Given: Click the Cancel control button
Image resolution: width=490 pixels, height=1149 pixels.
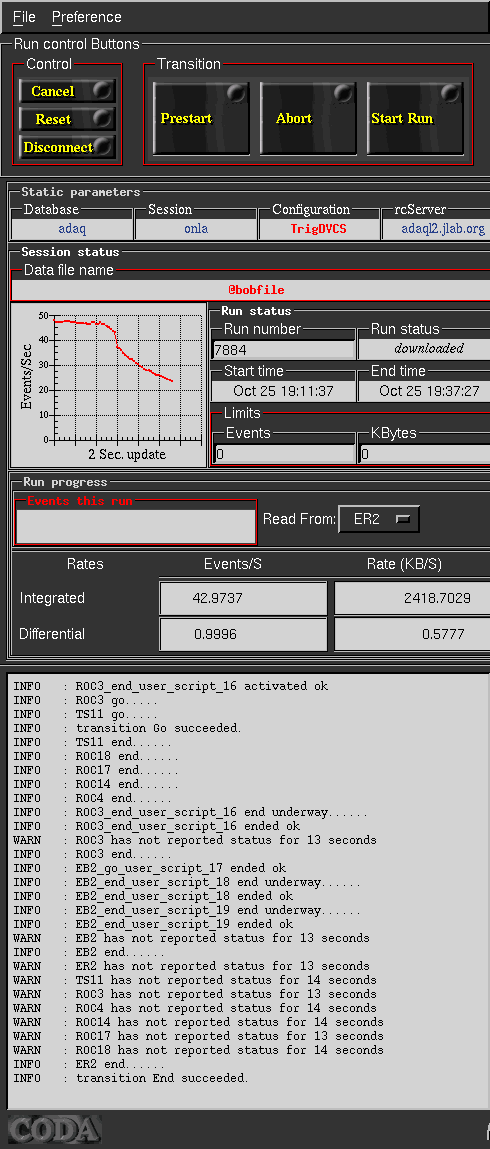Looking at the screenshot, I should (x=67, y=92).
